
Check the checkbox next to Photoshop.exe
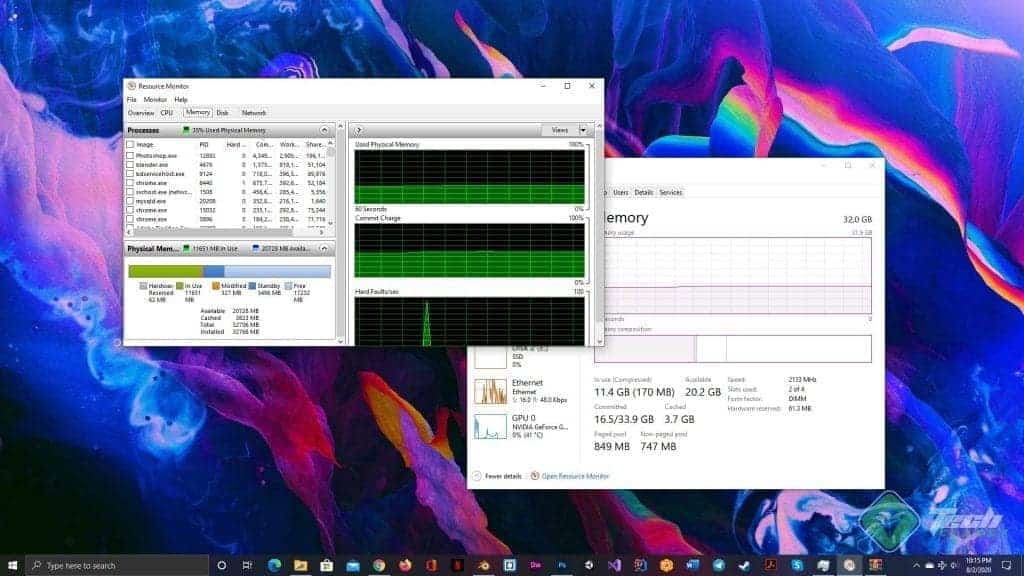[x=130, y=154]
